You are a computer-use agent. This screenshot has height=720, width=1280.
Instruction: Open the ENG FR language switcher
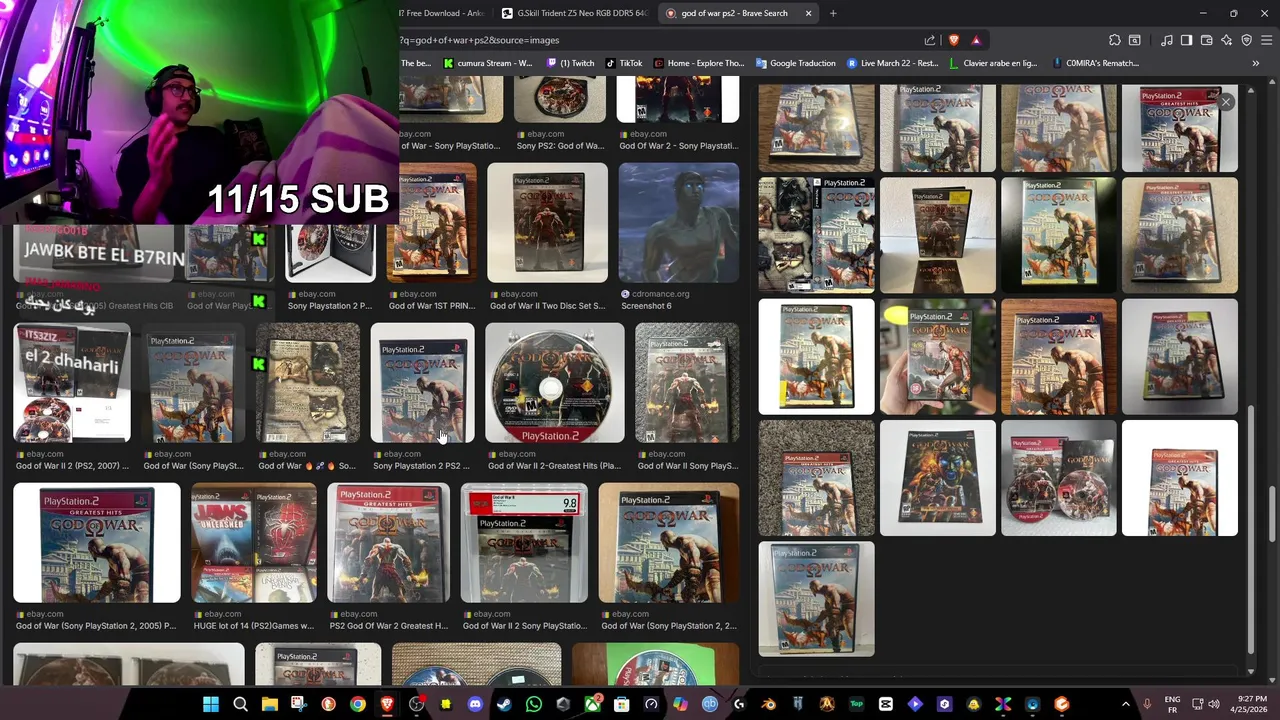pos(1172,704)
